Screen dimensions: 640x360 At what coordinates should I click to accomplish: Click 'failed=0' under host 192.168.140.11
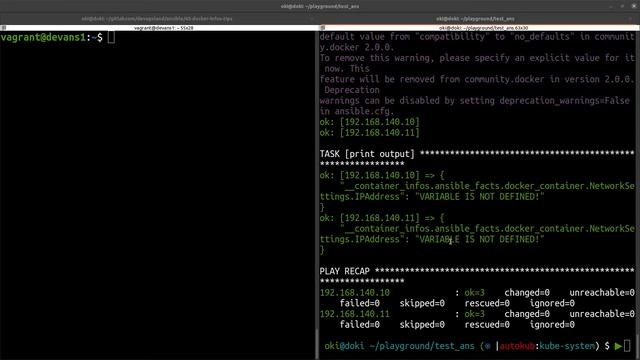click(360, 324)
